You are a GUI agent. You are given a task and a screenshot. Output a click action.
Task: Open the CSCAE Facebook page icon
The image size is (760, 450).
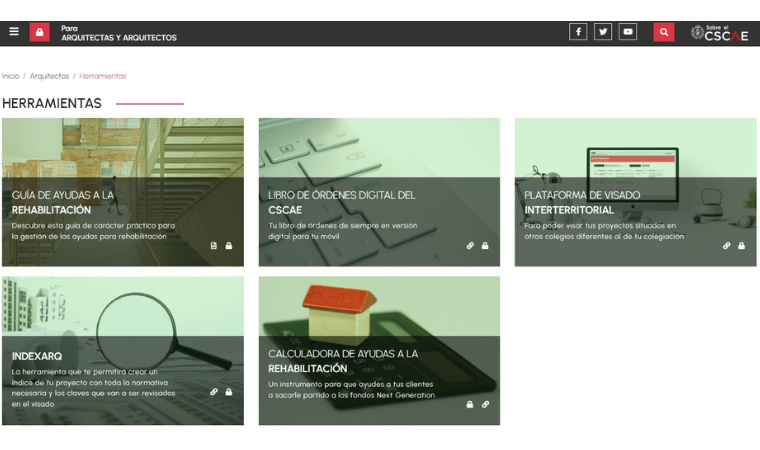pyautogui.click(x=578, y=32)
